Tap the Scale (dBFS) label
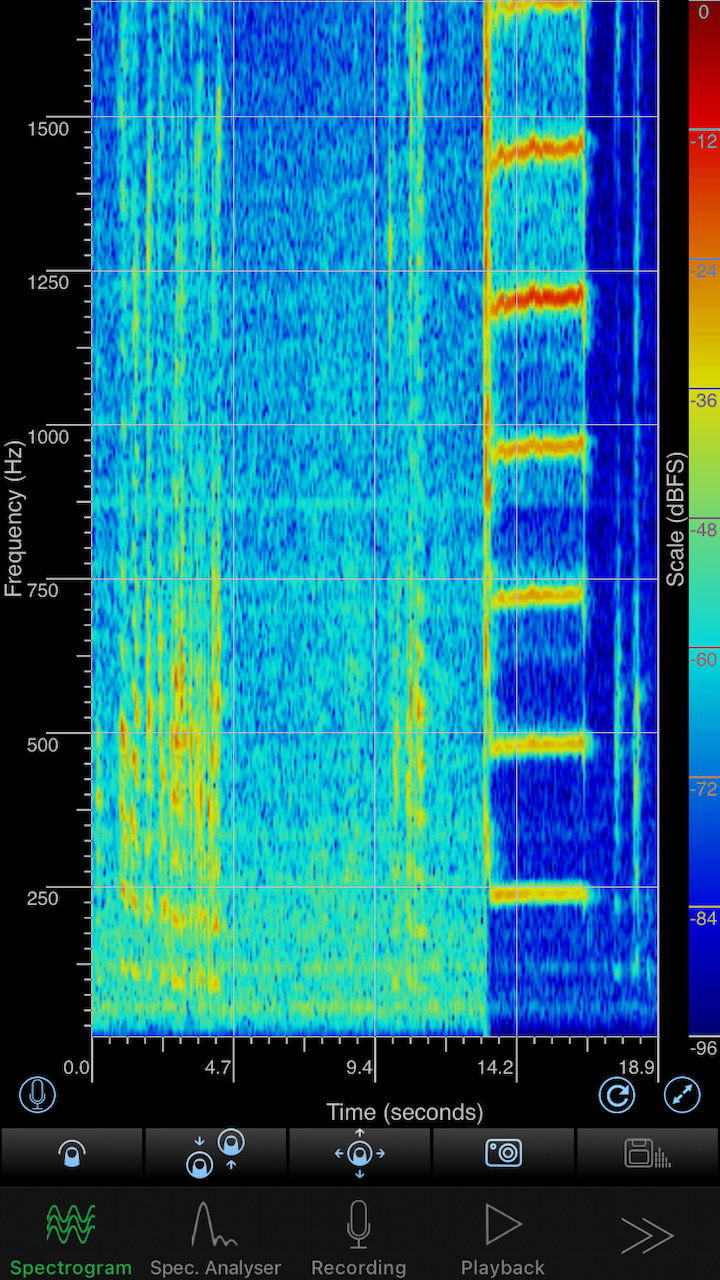The width and height of the screenshot is (720, 1280). pyautogui.click(x=677, y=518)
